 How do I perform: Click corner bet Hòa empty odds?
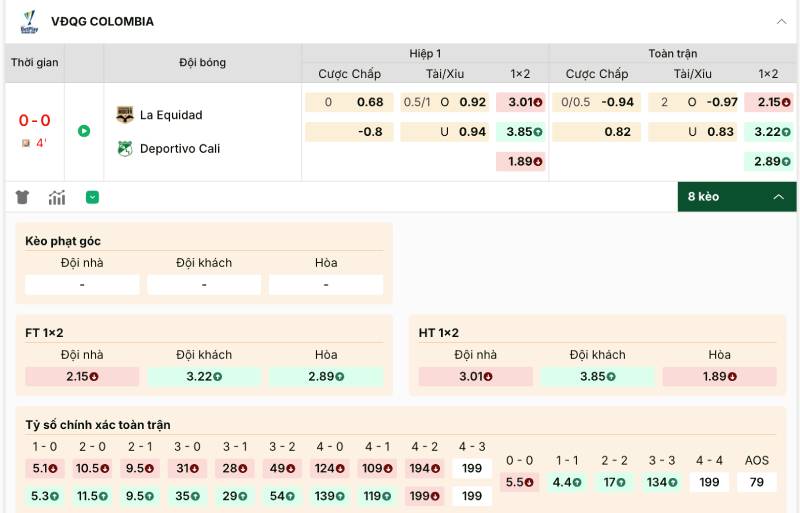point(326,285)
